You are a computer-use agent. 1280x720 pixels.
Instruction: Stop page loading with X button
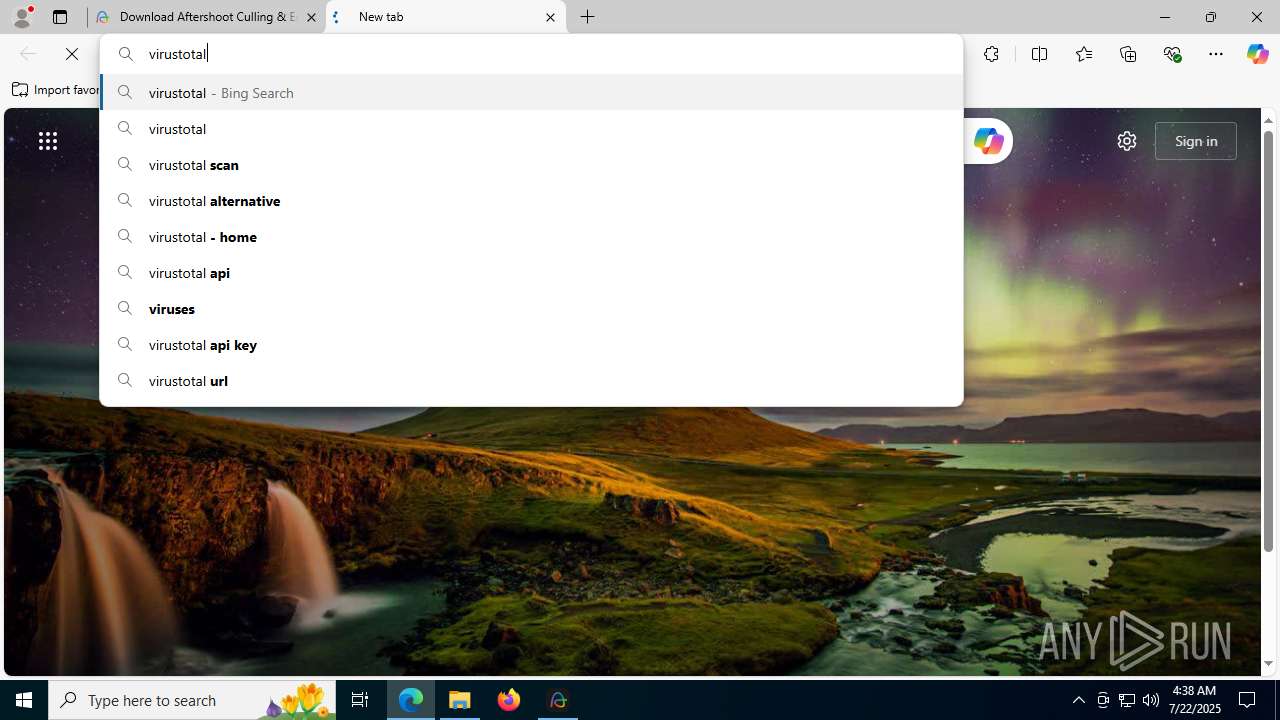(x=72, y=54)
